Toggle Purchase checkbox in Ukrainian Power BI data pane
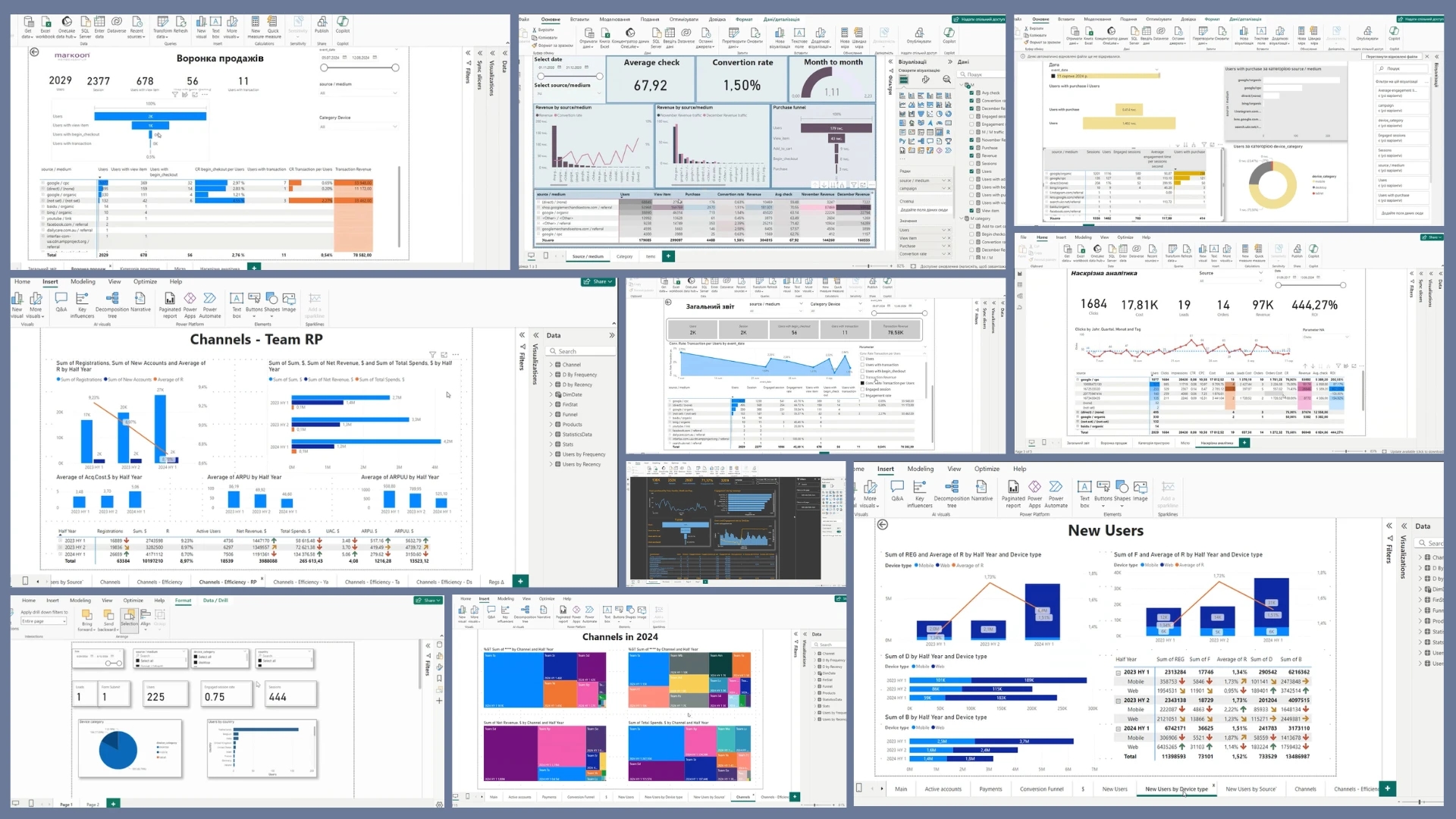Image resolution: width=1456 pixels, height=819 pixels. [x=972, y=148]
